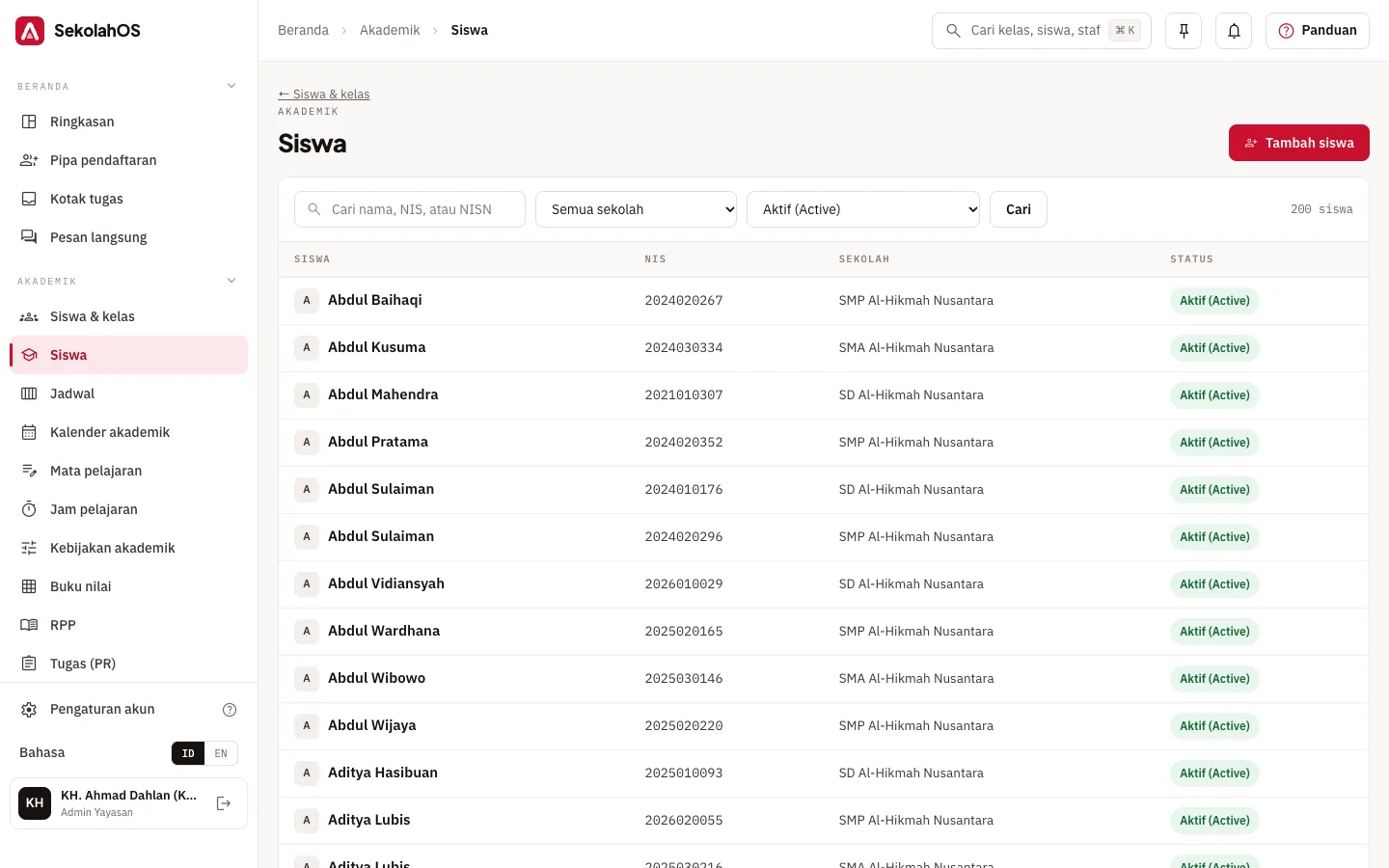Click the pin icon in top bar

coord(1184,31)
